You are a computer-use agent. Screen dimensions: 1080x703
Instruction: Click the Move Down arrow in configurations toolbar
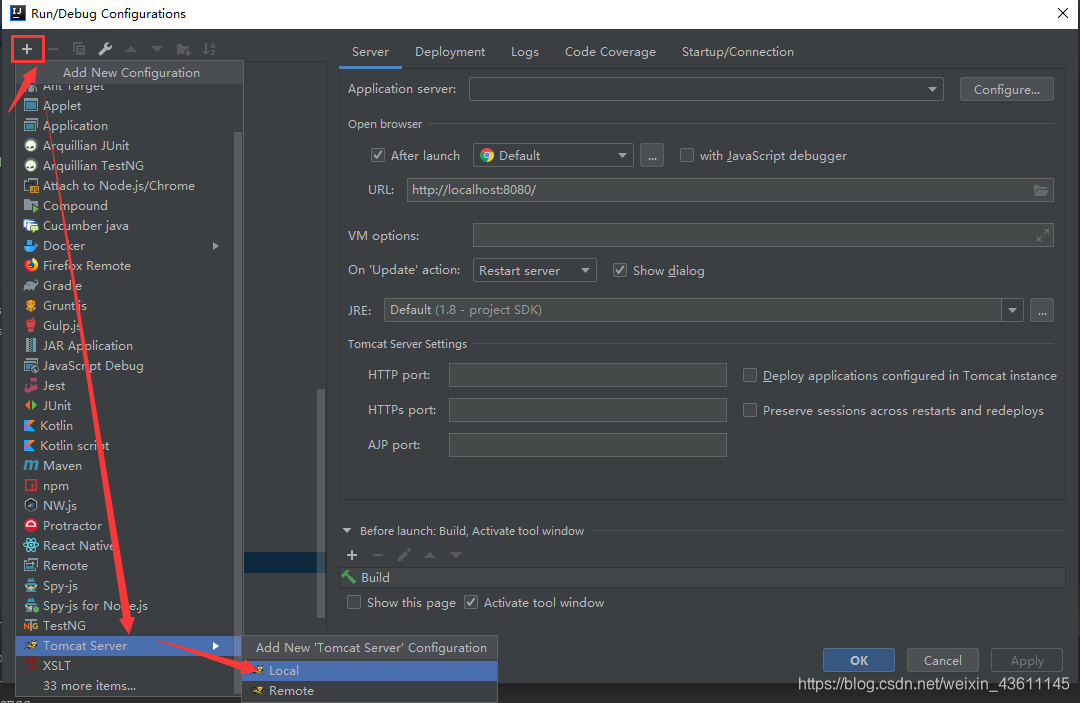157,49
